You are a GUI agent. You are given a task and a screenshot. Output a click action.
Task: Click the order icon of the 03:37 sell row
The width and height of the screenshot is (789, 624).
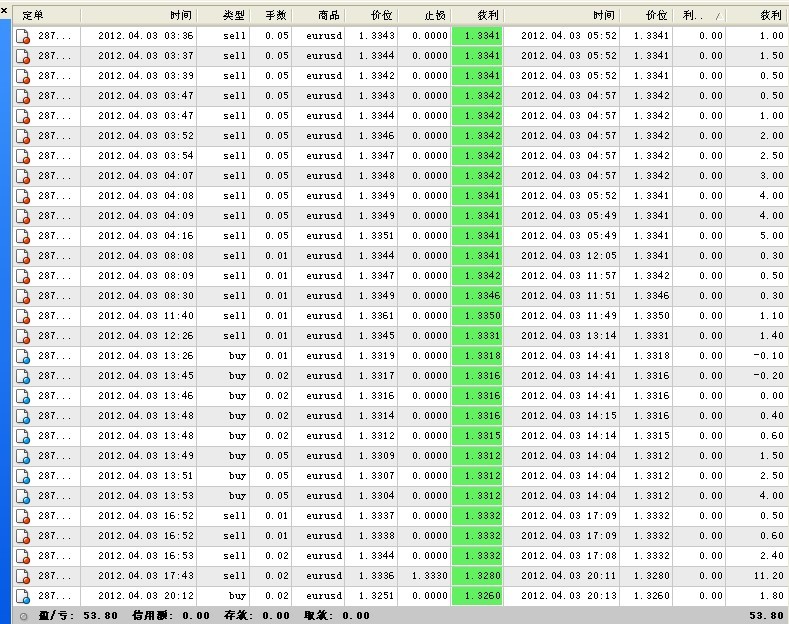[x=23, y=56]
